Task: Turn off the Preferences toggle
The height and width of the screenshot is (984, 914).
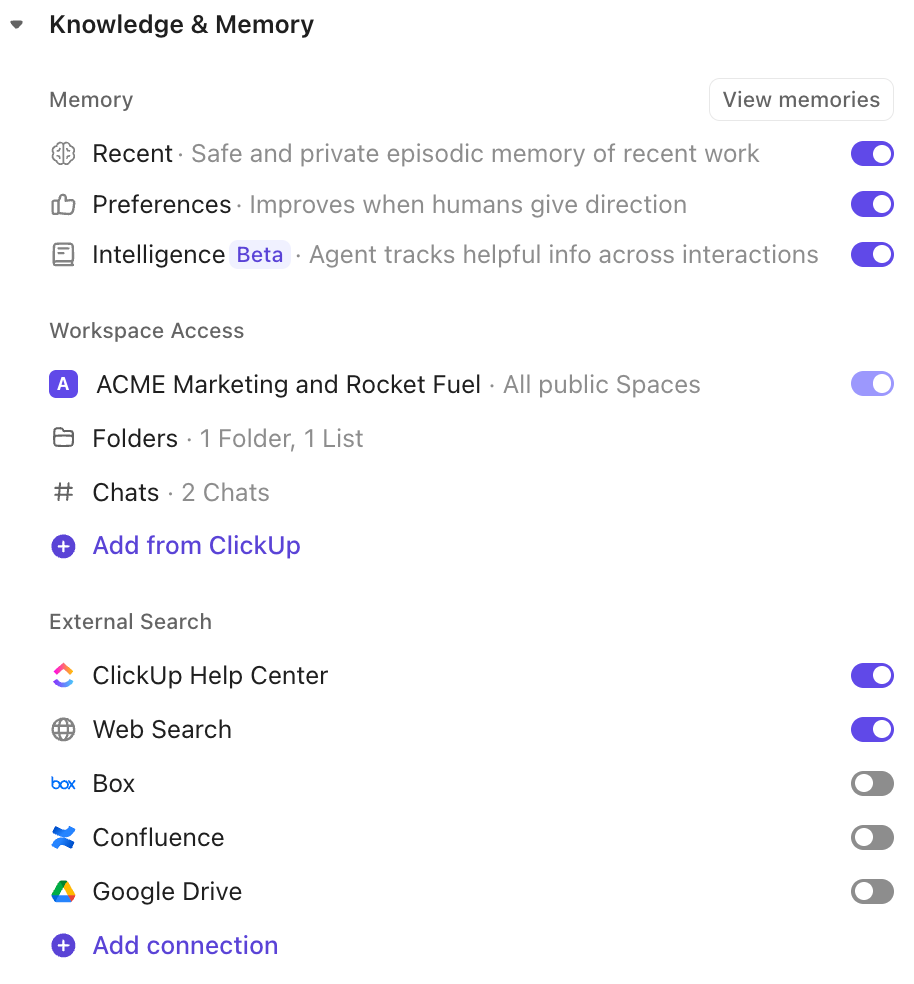Action: [x=871, y=204]
